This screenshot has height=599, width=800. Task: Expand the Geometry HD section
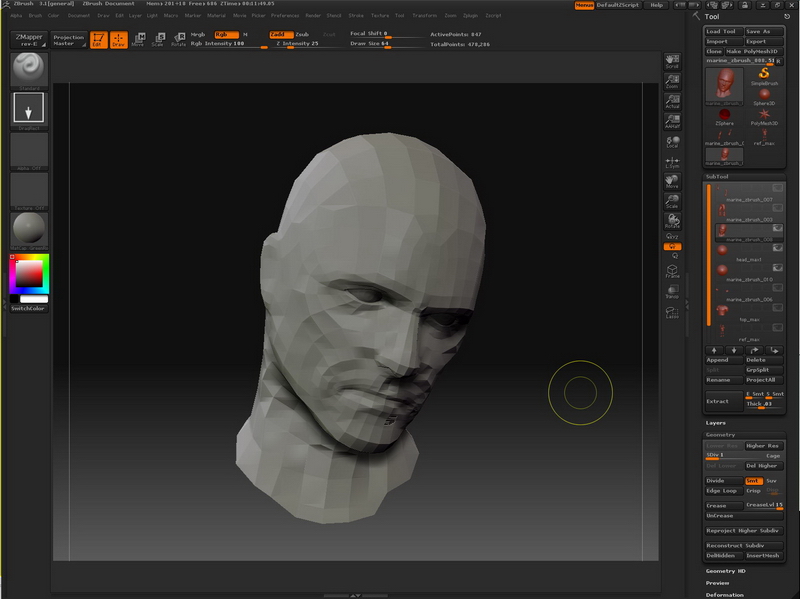pos(726,571)
